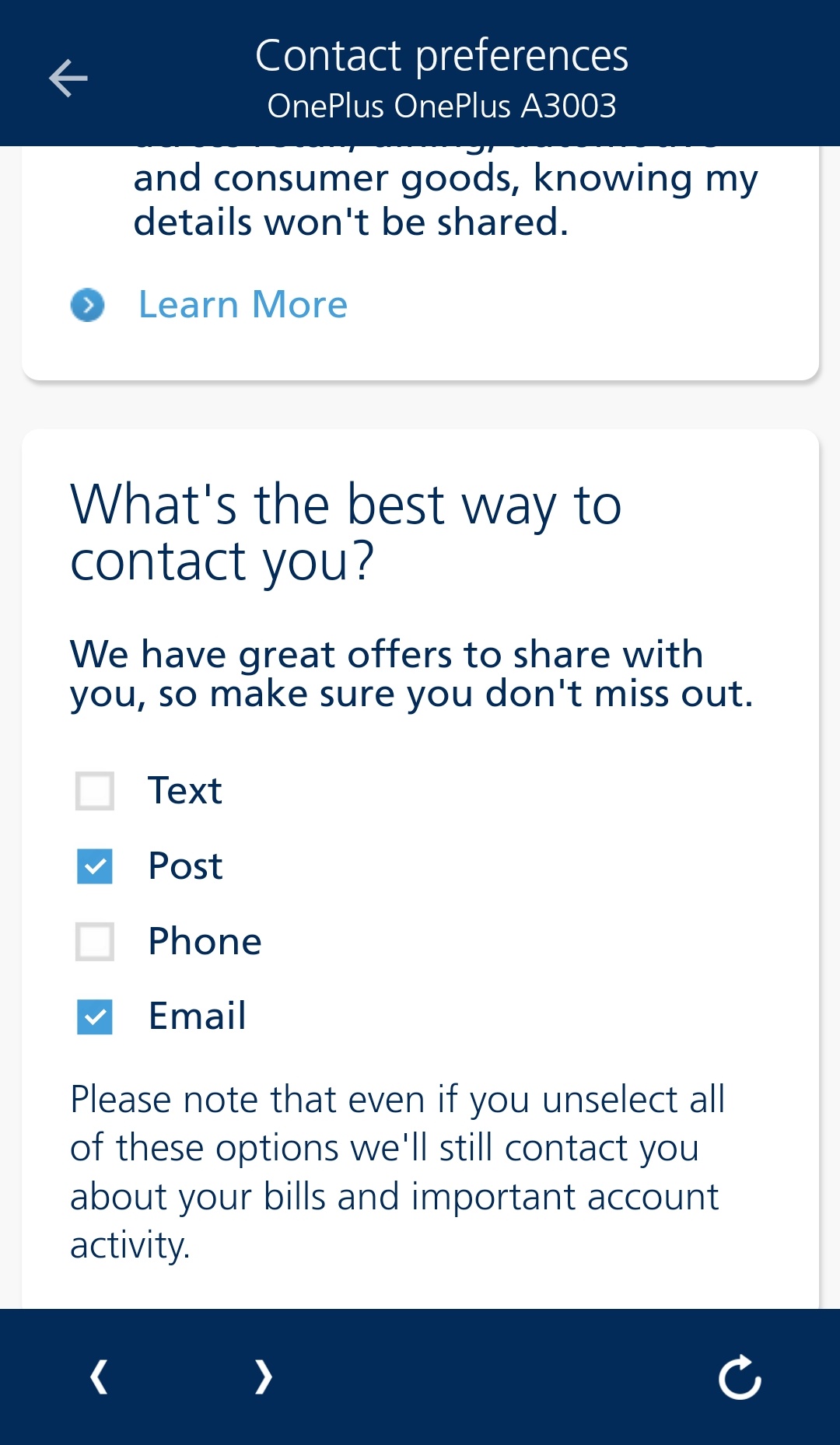Open the Learn More link

point(243,305)
